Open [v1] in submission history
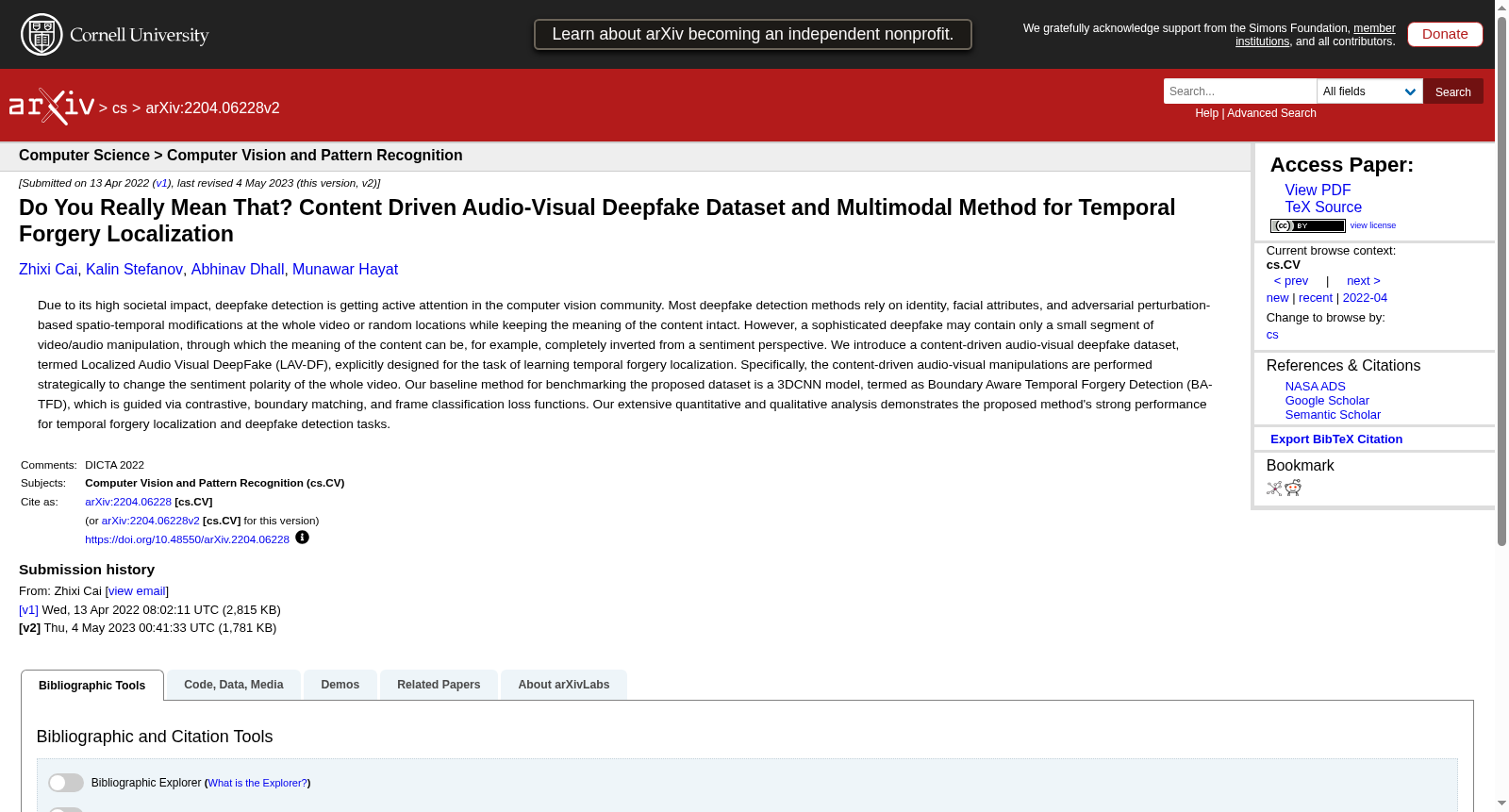 coord(28,610)
